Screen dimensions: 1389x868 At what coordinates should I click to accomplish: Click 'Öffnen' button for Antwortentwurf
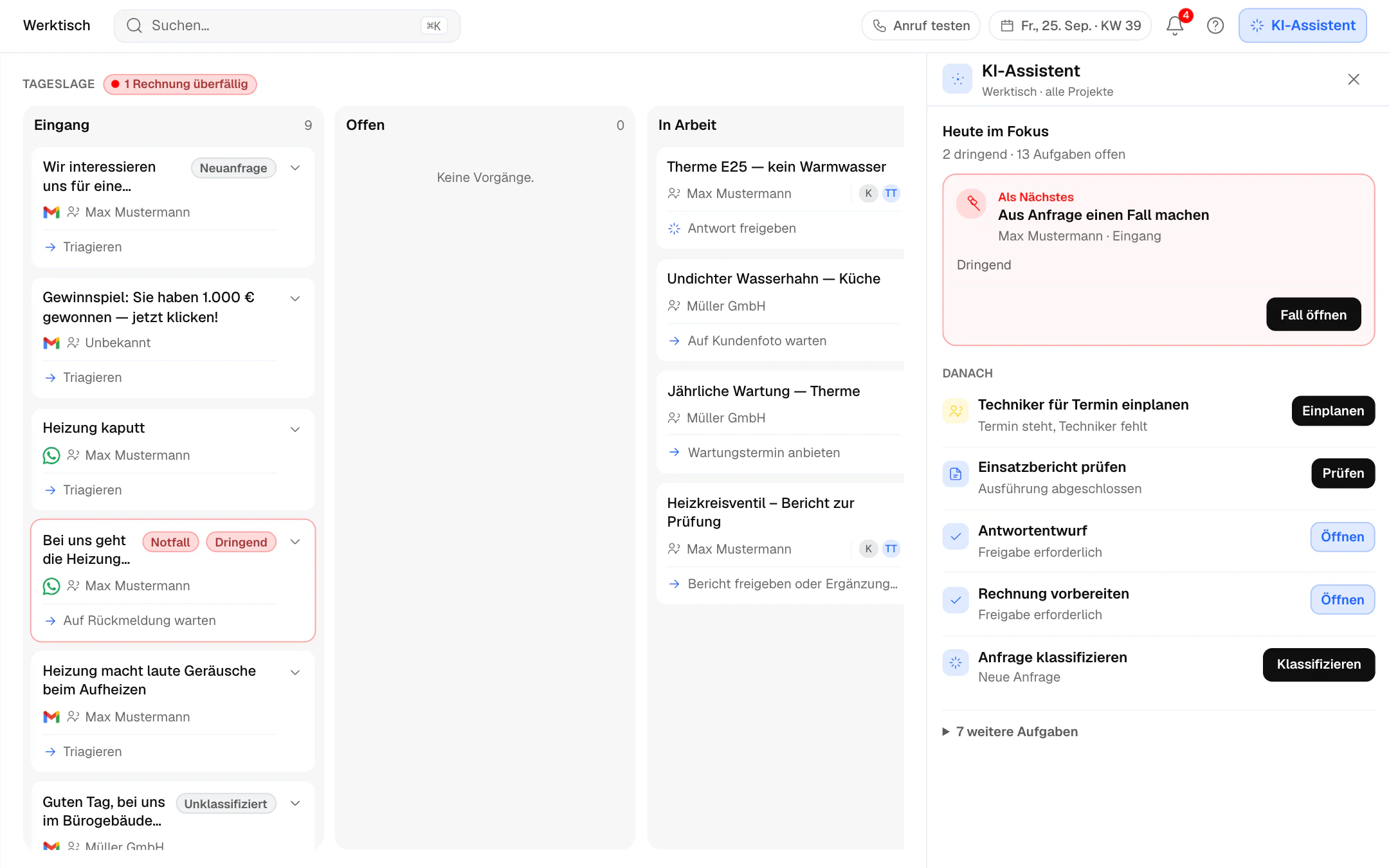click(1343, 537)
